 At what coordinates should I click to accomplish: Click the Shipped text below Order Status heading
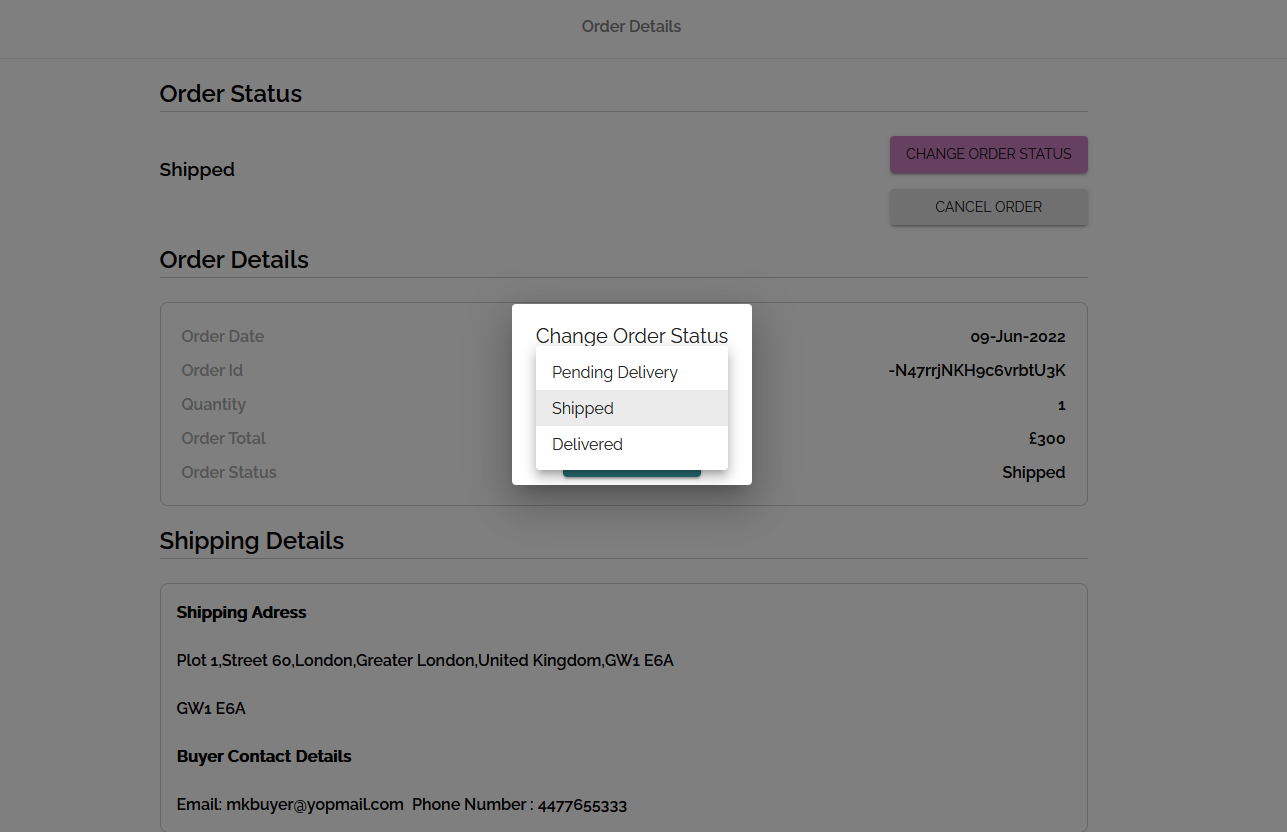pos(197,170)
